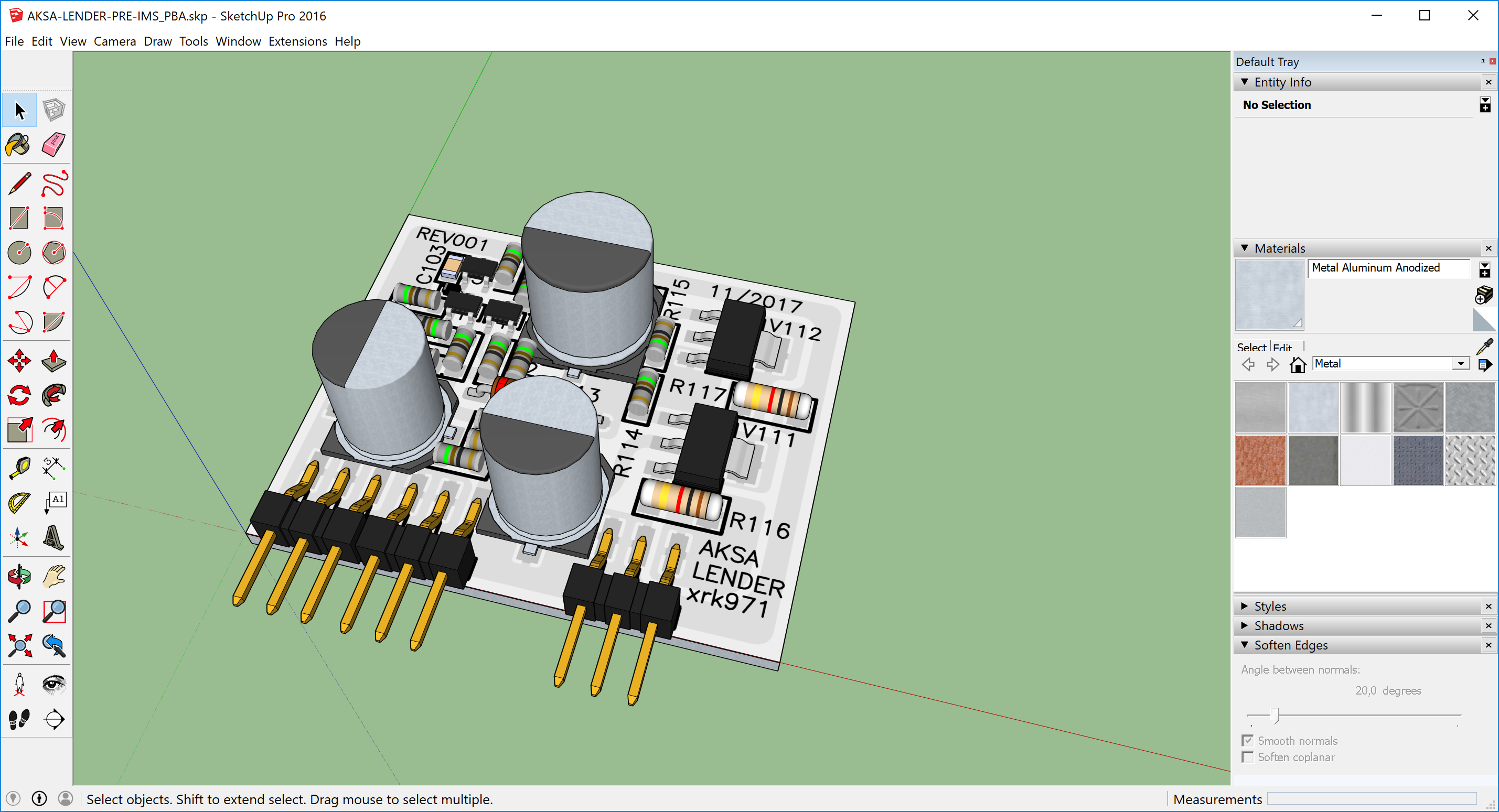Open the File menu

[x=14, y=41]
